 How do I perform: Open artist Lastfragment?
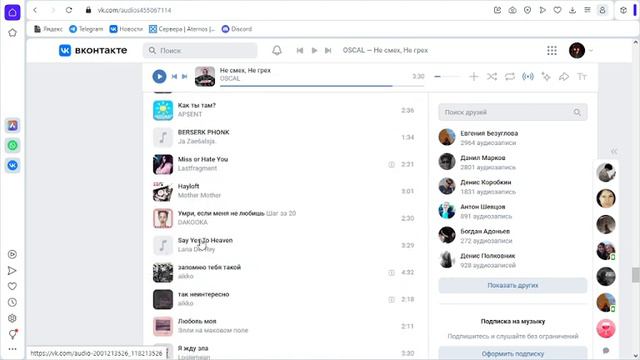(197, 168)
